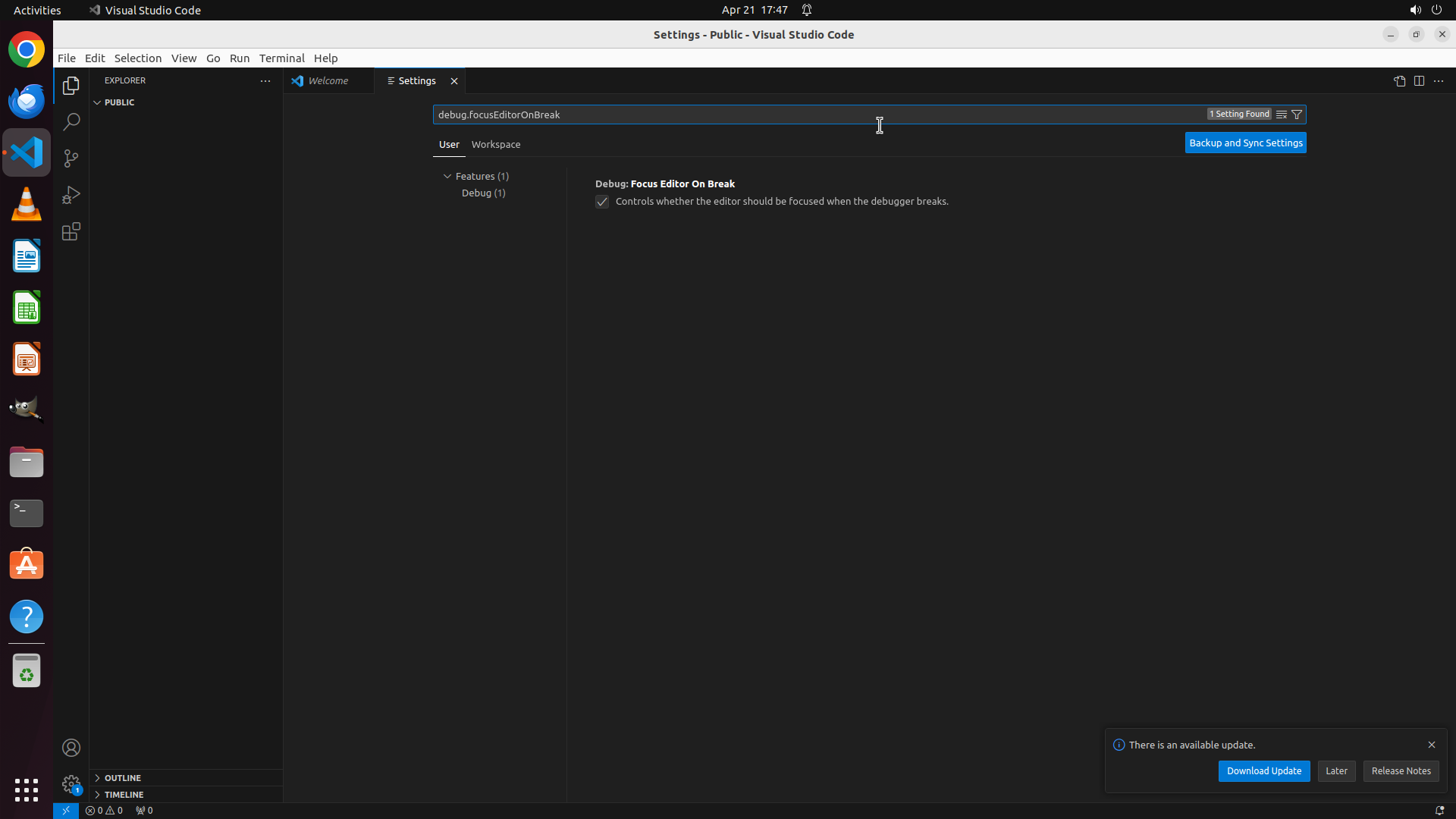The image size is (1456, 819).
Task: Click inside the settings search field
Action: 758,115
